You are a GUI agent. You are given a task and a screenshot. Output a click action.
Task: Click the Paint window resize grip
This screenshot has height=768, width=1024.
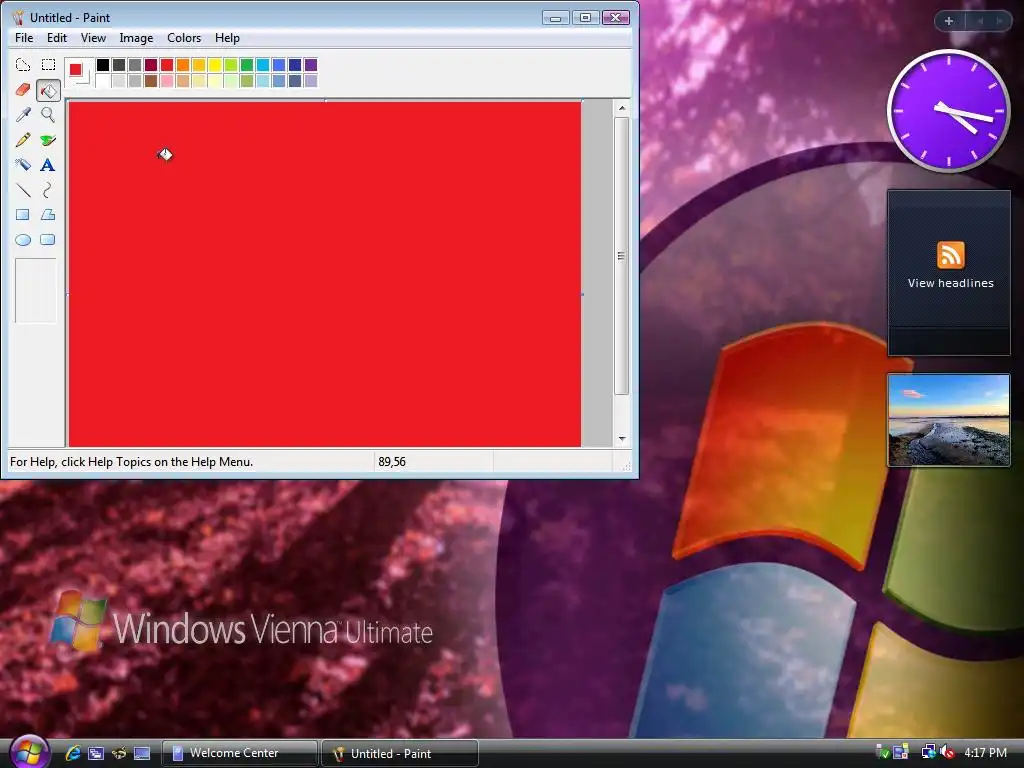(x=626, y=466)
